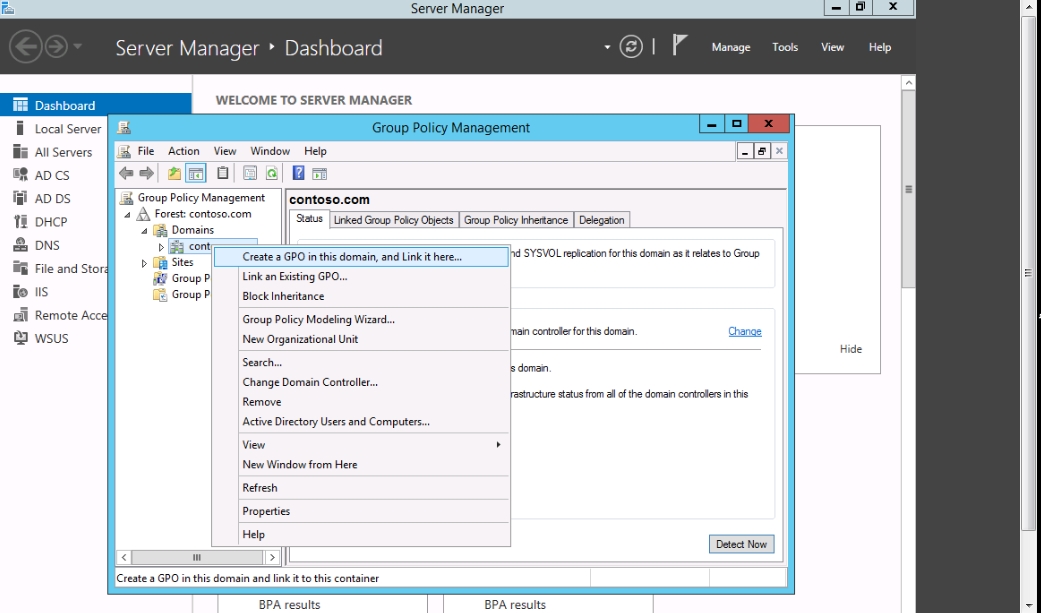Expand the Sites tree node
Screen dimensions: 1041x613
tap(144, 263)
